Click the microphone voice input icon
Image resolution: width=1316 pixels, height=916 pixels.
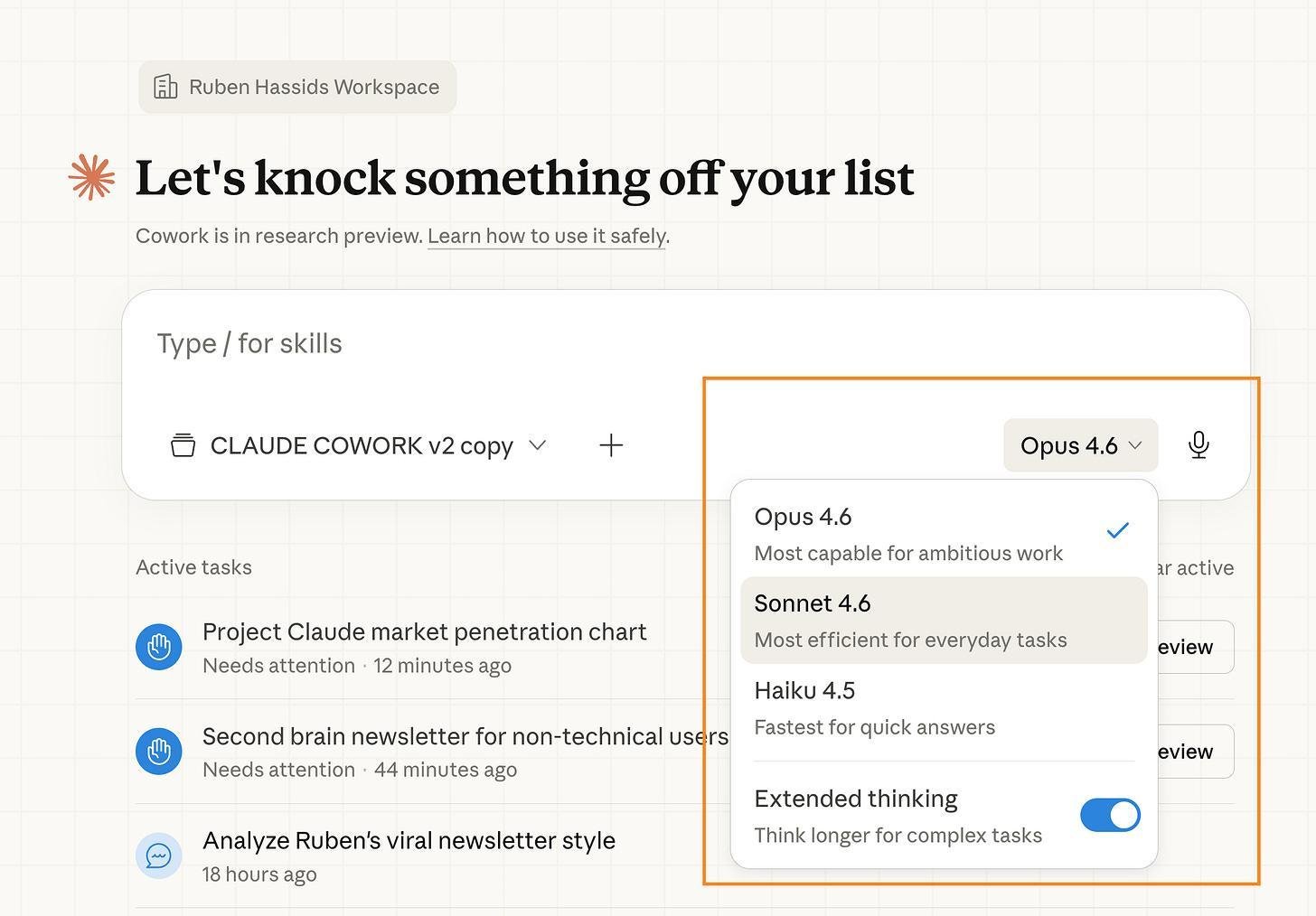coord(1198,444)
